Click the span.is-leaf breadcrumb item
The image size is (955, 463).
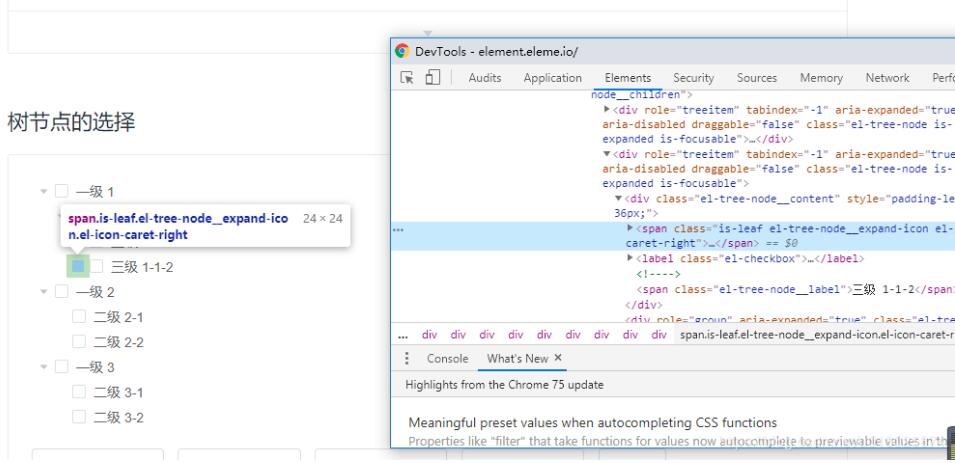pos(815,335)
